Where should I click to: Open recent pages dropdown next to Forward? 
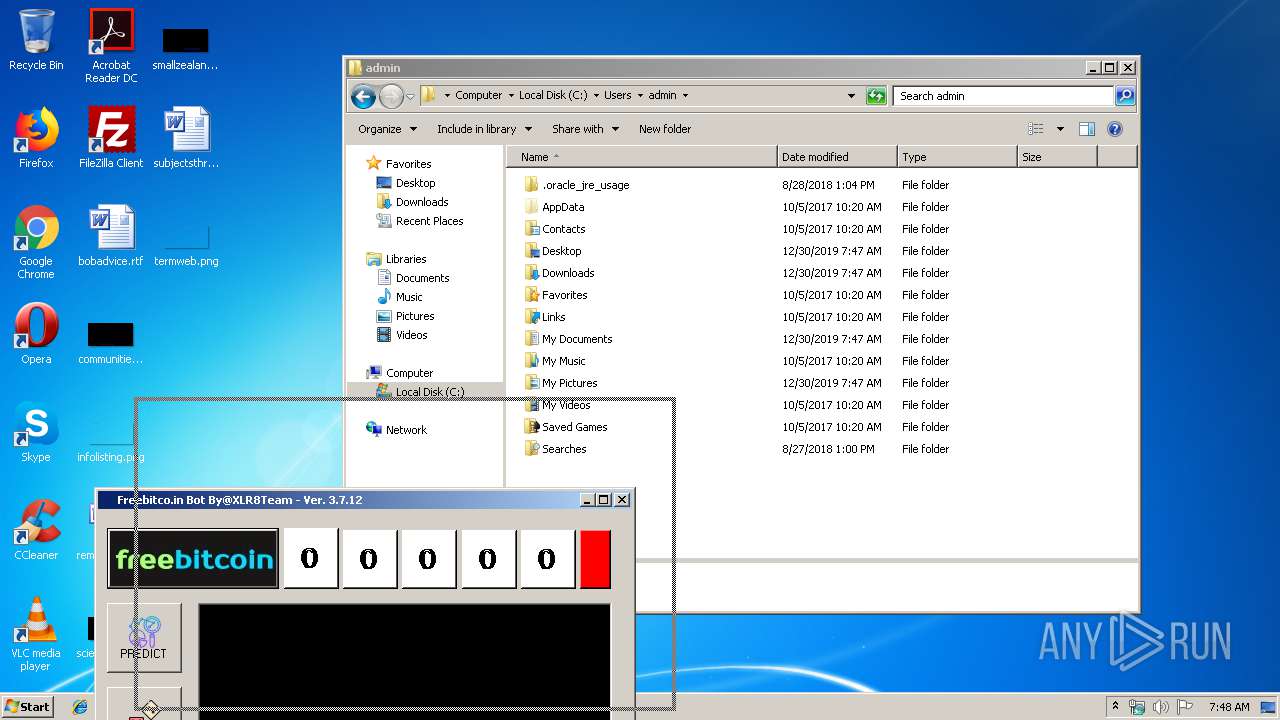[x=410, y=97]
